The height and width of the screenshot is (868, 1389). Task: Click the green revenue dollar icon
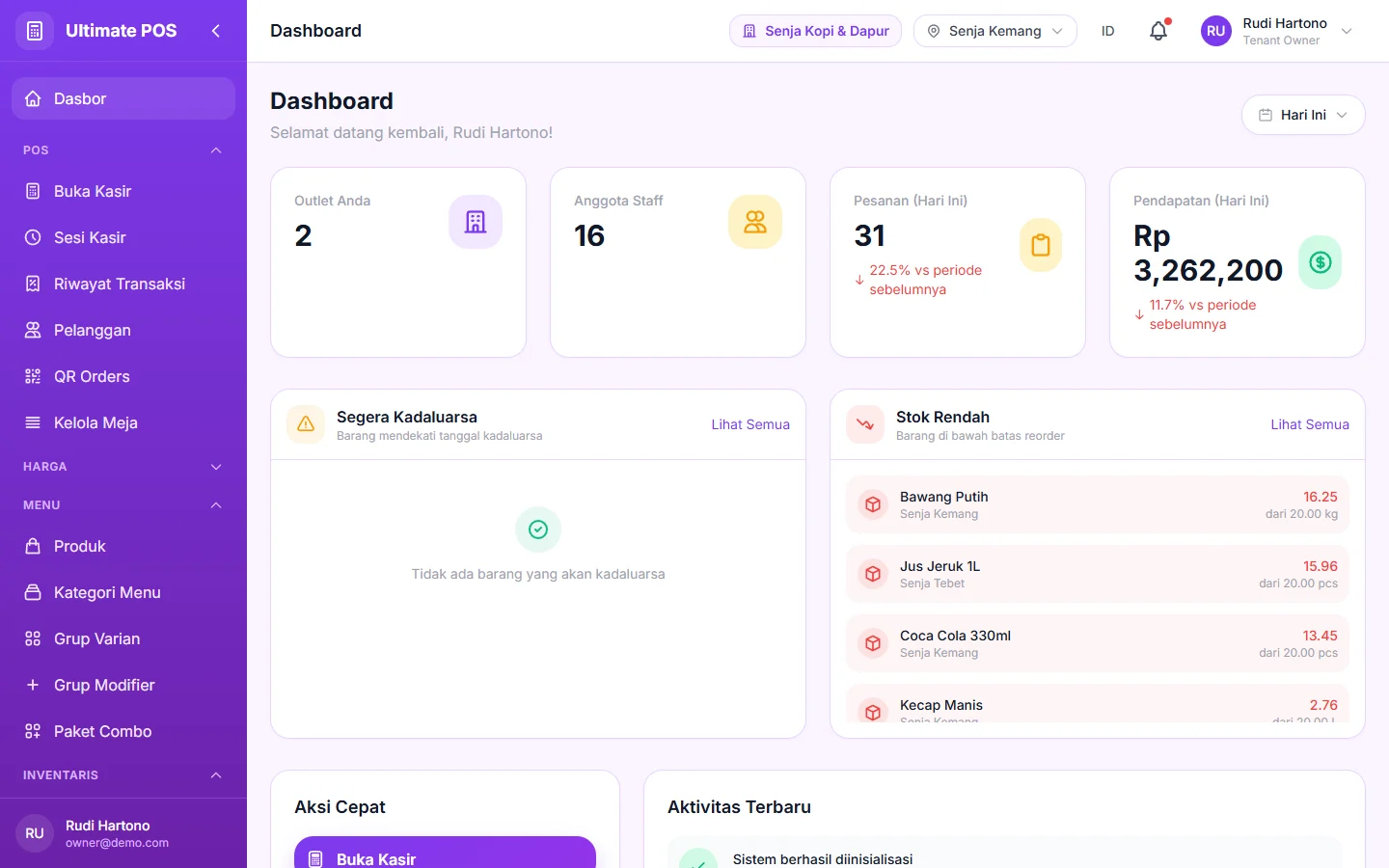coord(1321,262)
